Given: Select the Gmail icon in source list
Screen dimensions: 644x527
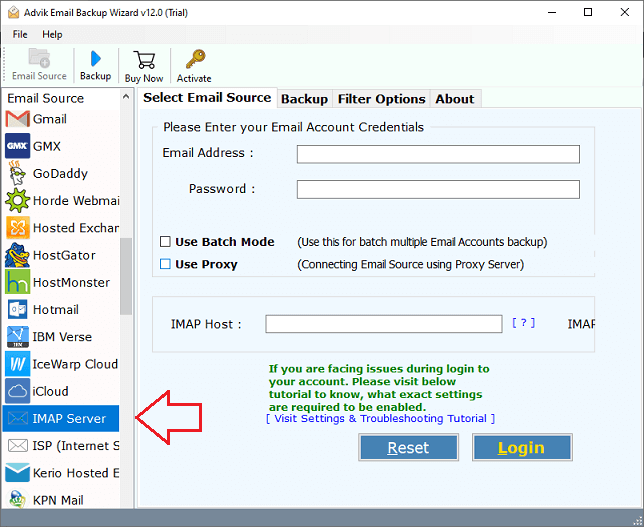Looking at the screenshot, I should tap(18, 119).
